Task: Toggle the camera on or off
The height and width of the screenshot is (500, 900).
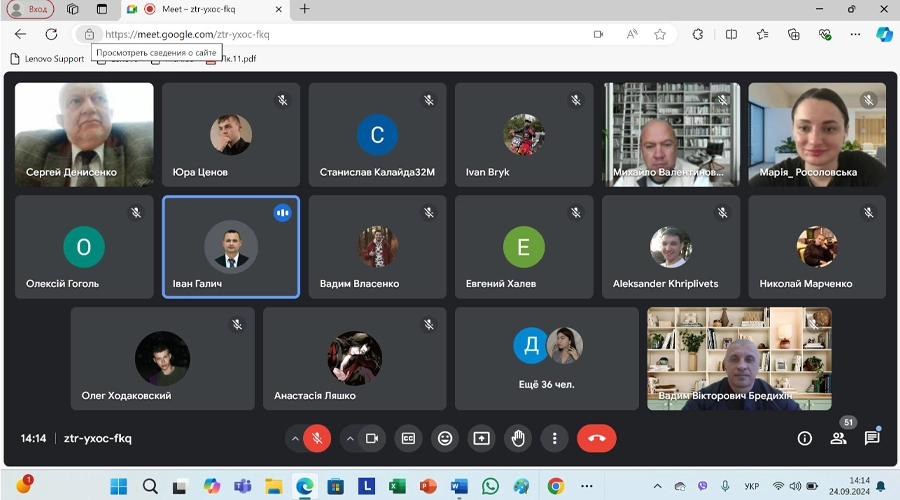Action: pyautogui.click(x=371, y=438)
